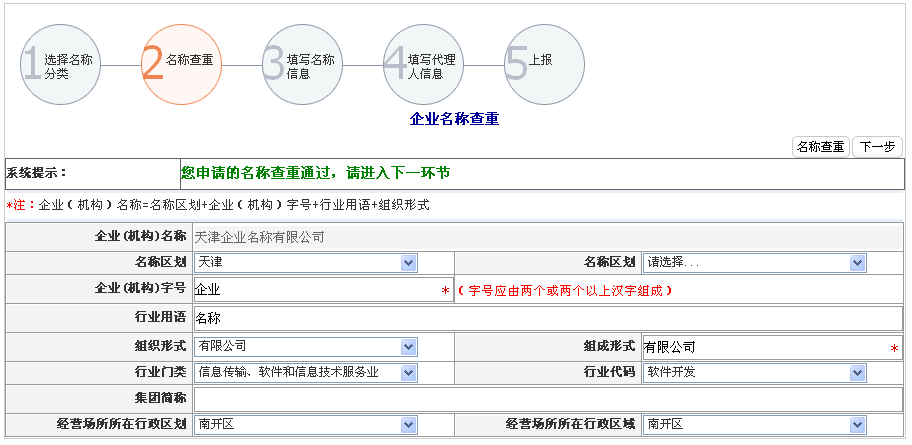
Task: Expand the 经营场所所在行政区划 dropdown
Action: pos(306,424)
